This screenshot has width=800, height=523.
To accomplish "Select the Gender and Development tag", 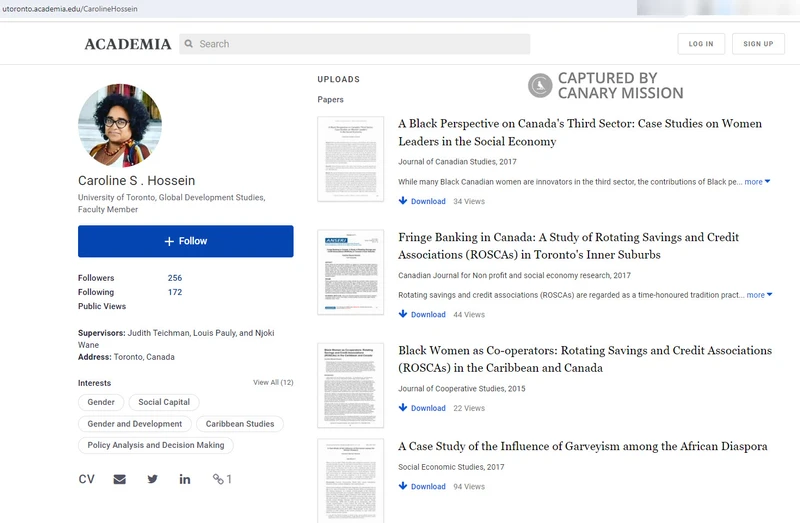I will 135,424.
